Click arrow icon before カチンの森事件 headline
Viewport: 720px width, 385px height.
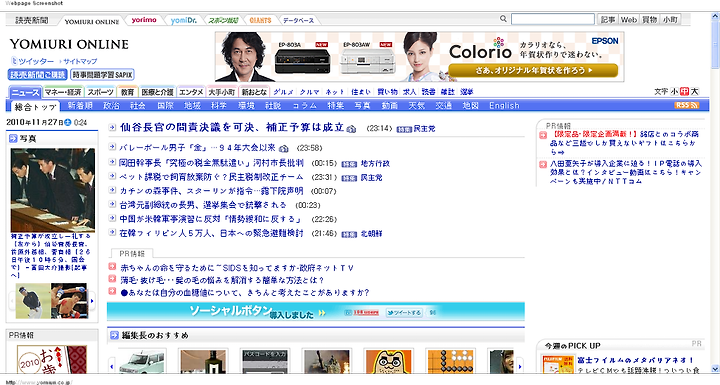click(112, 190)
